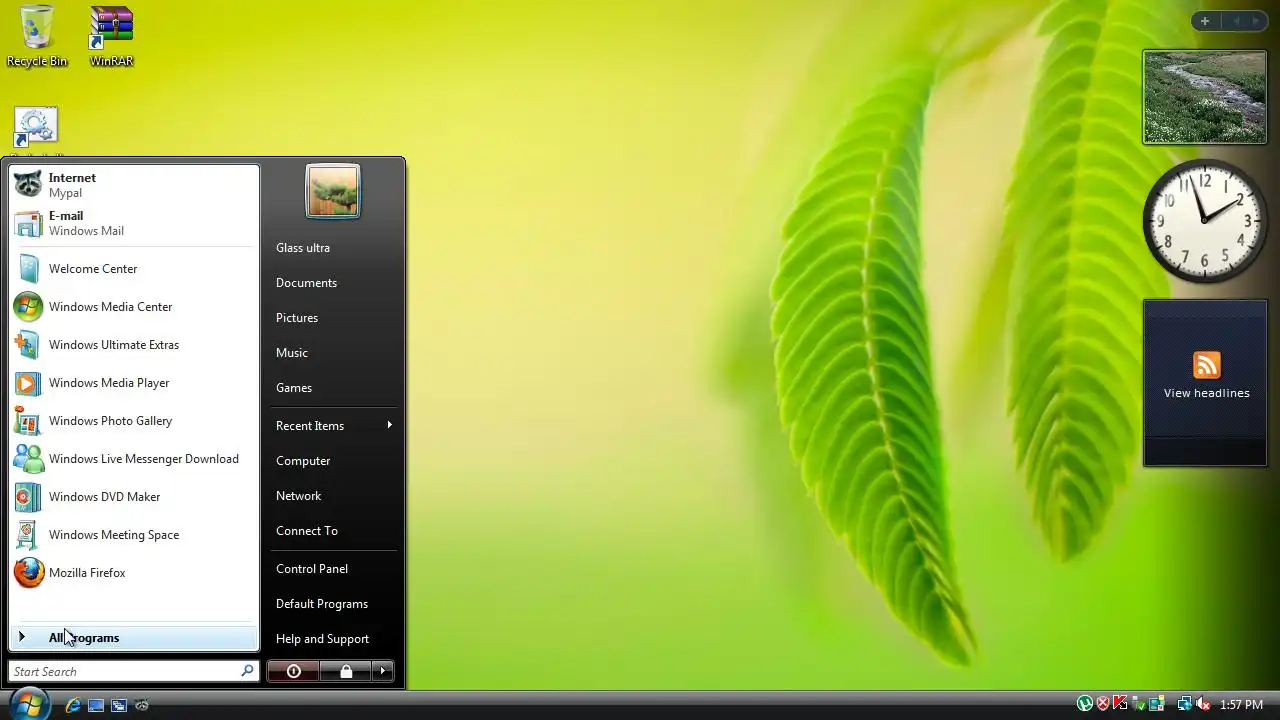Click the network status tray icon
Viewport: 1280px width, 720px height.
pyautogui.click(x=1184, y=704)
